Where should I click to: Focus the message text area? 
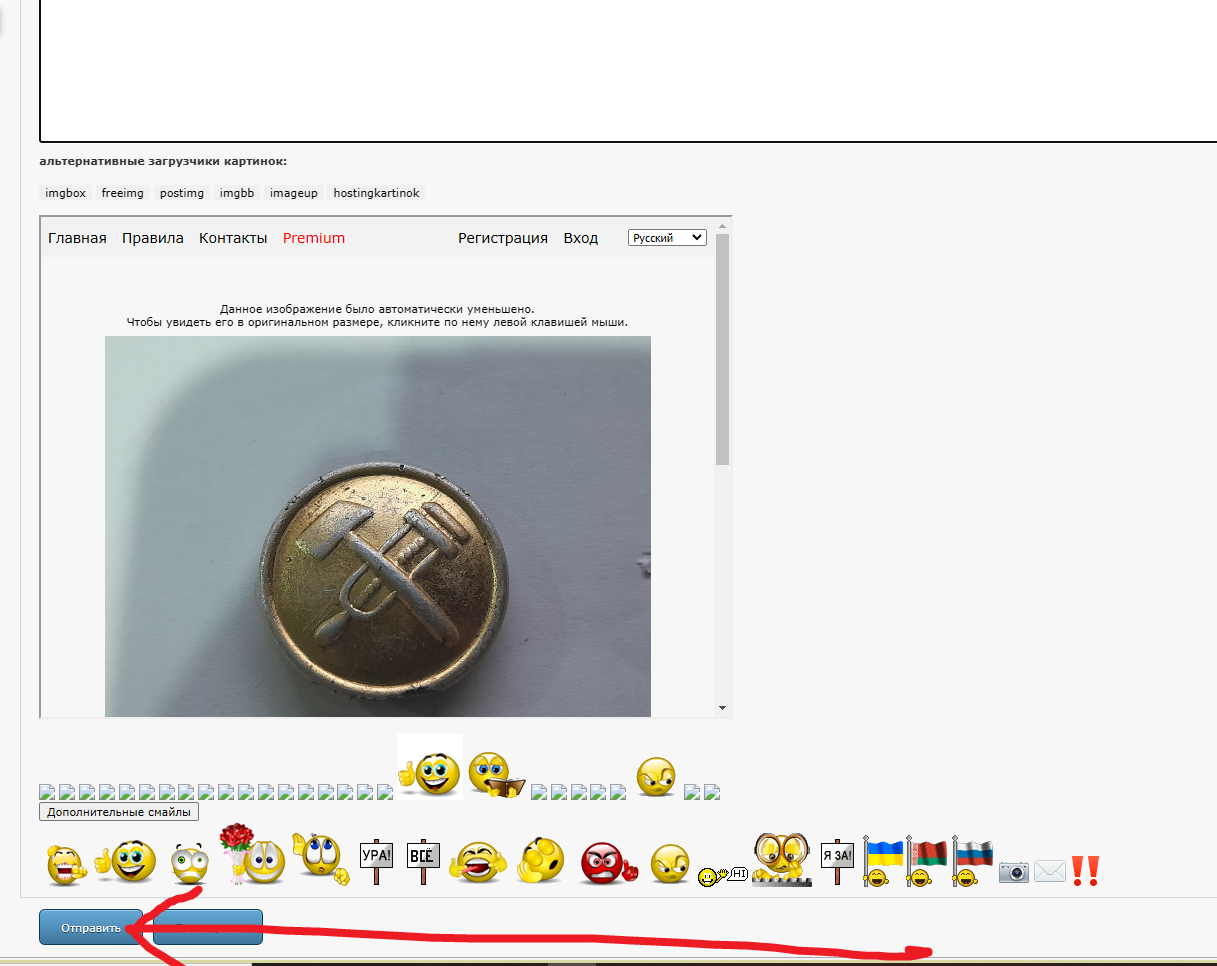[x=628, y=70]
